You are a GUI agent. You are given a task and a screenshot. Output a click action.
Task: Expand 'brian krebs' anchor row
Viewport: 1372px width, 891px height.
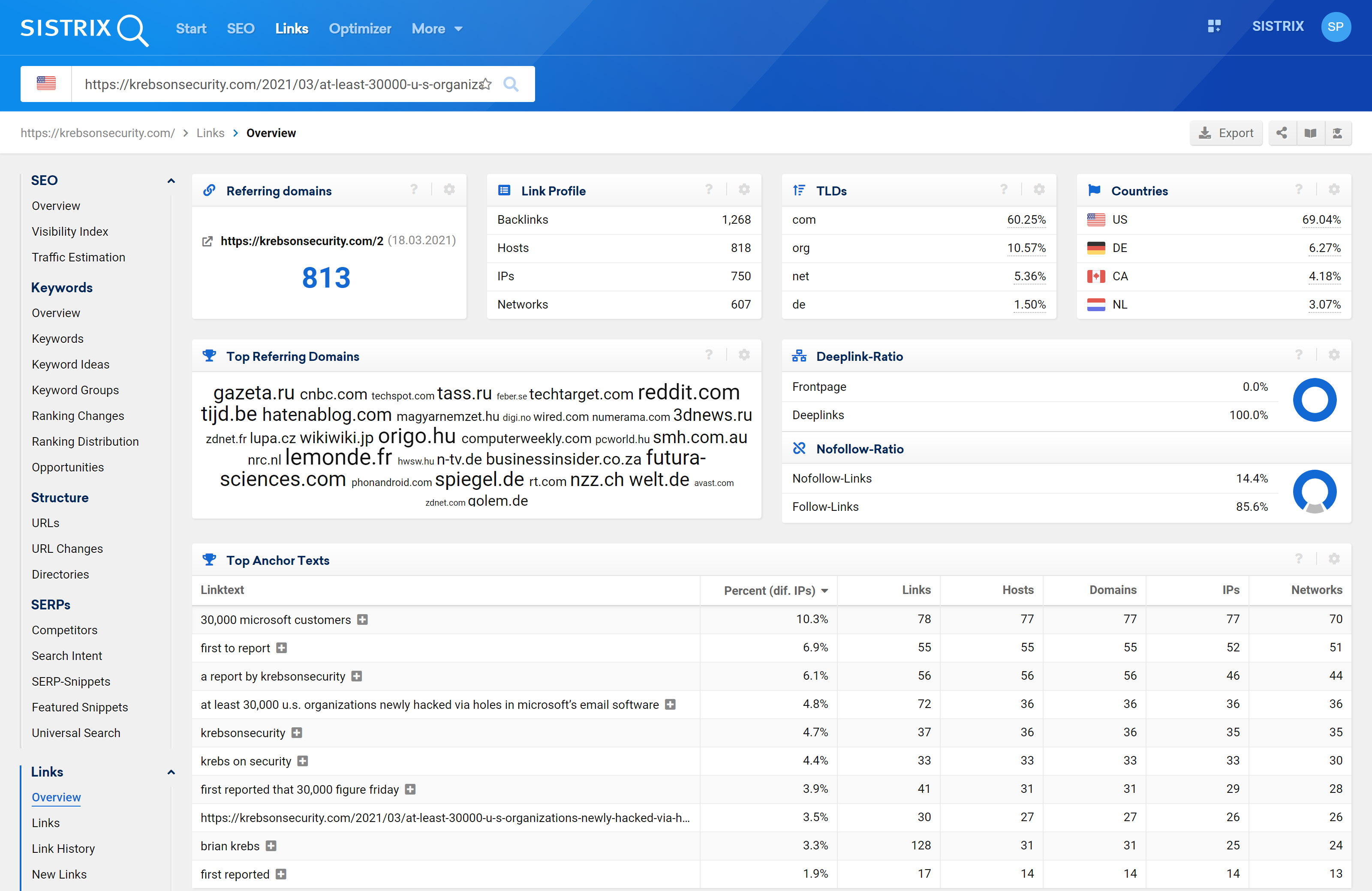[271, 846]
